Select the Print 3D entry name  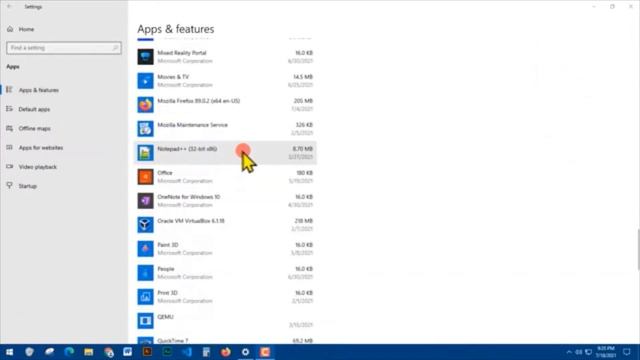(x=167, y=293)
